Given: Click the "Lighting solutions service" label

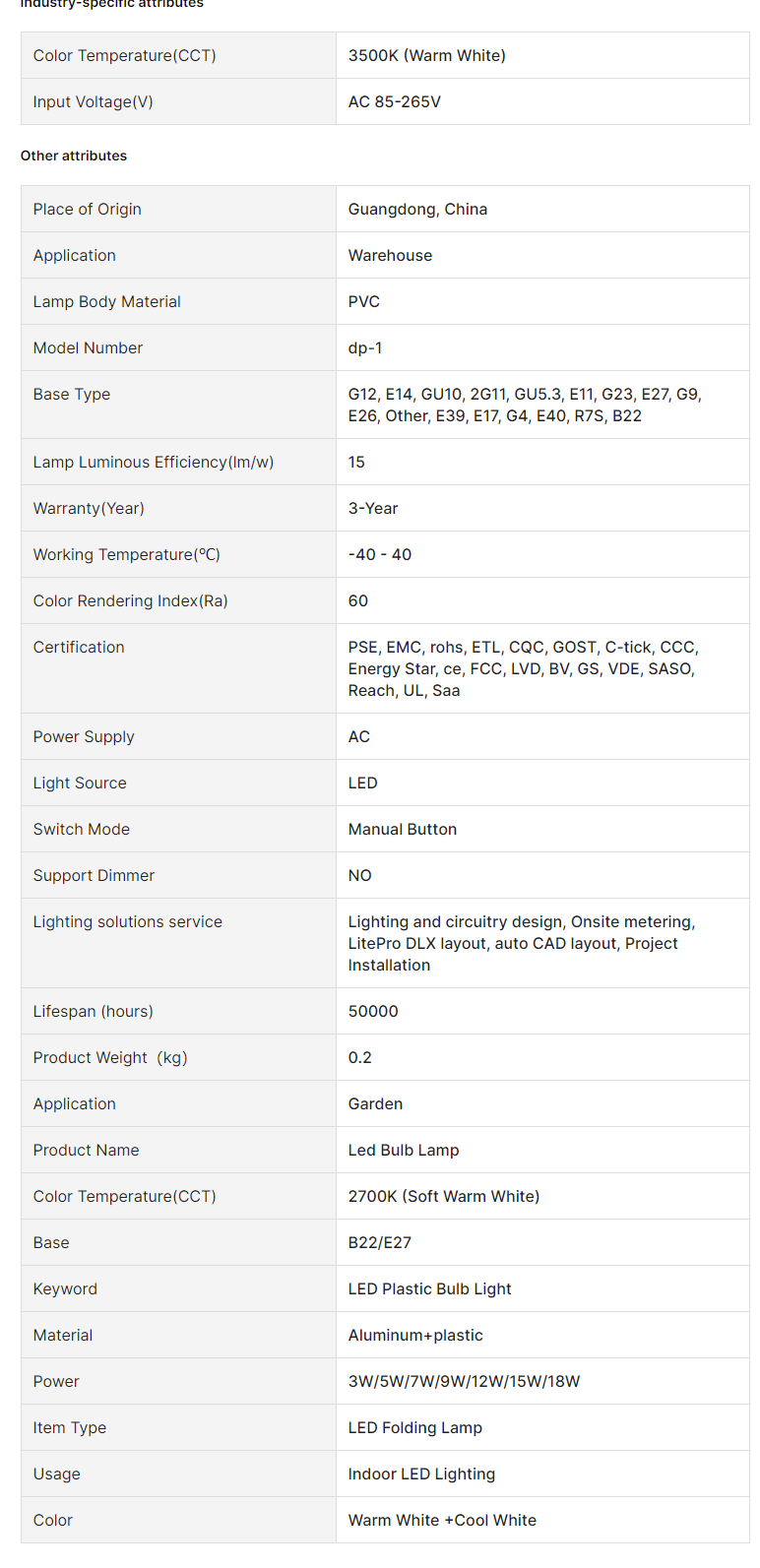Looking at the screenshot, I should (x=128, y=921).
